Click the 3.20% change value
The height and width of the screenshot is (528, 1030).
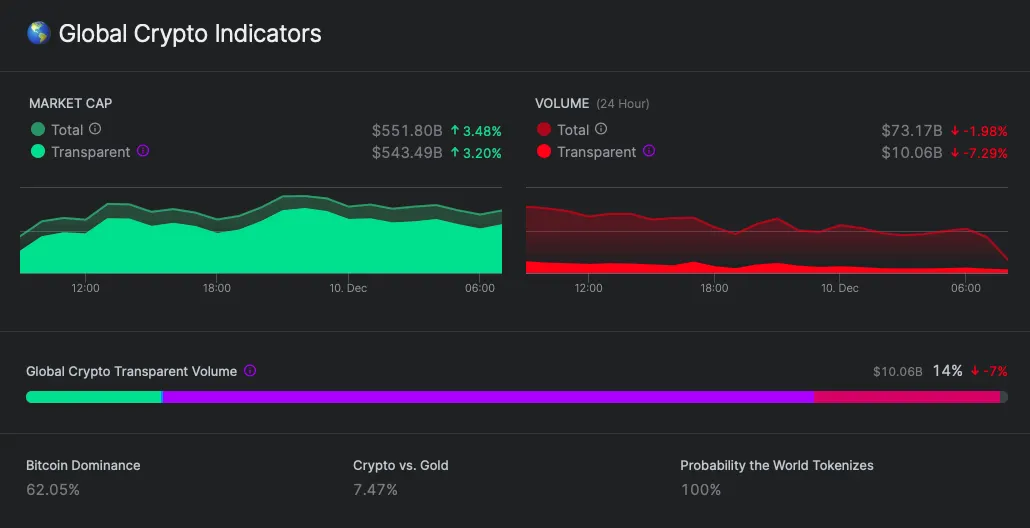click(x=482, y=153)
